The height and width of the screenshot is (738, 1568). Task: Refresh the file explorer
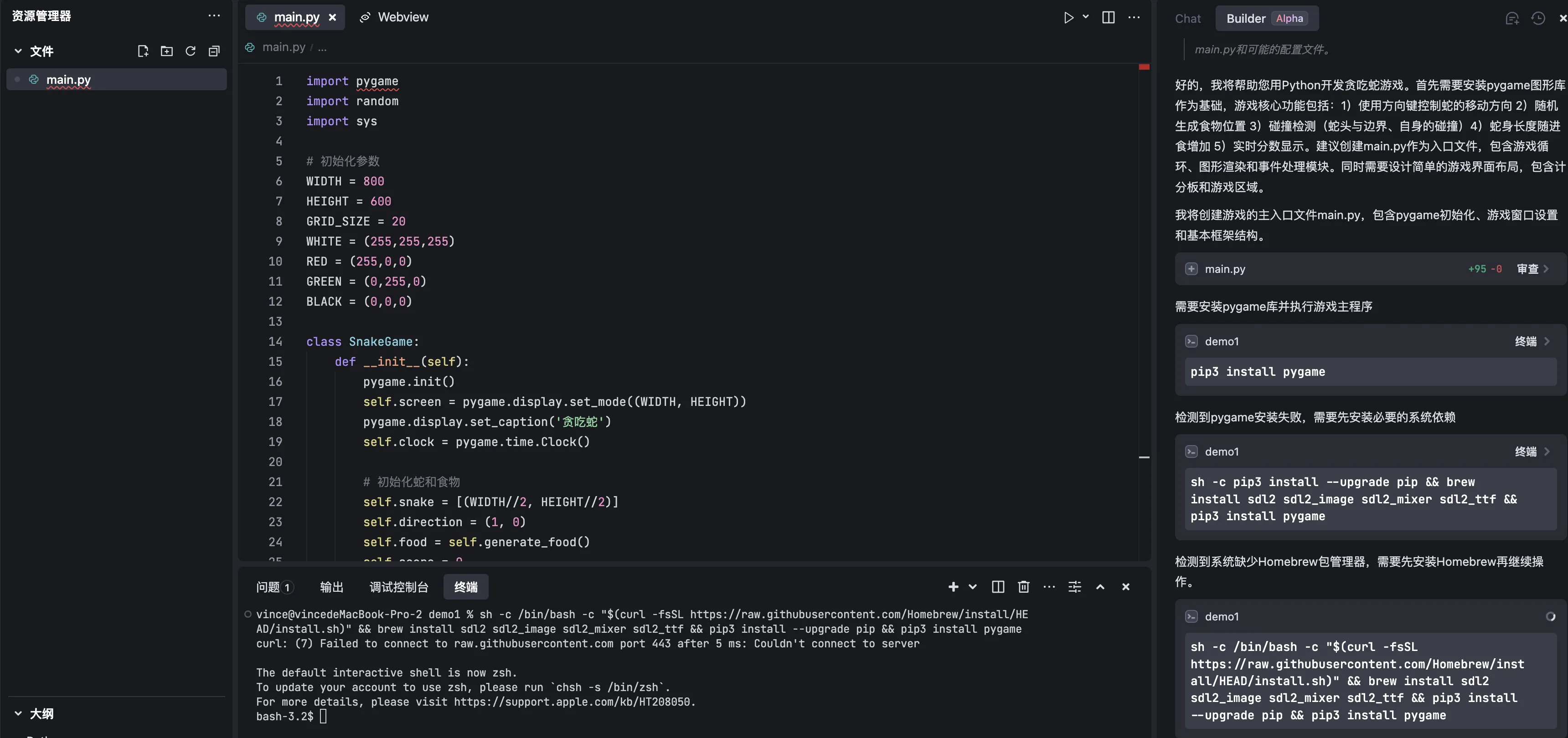pyautogui.click(x=191, y=51)
